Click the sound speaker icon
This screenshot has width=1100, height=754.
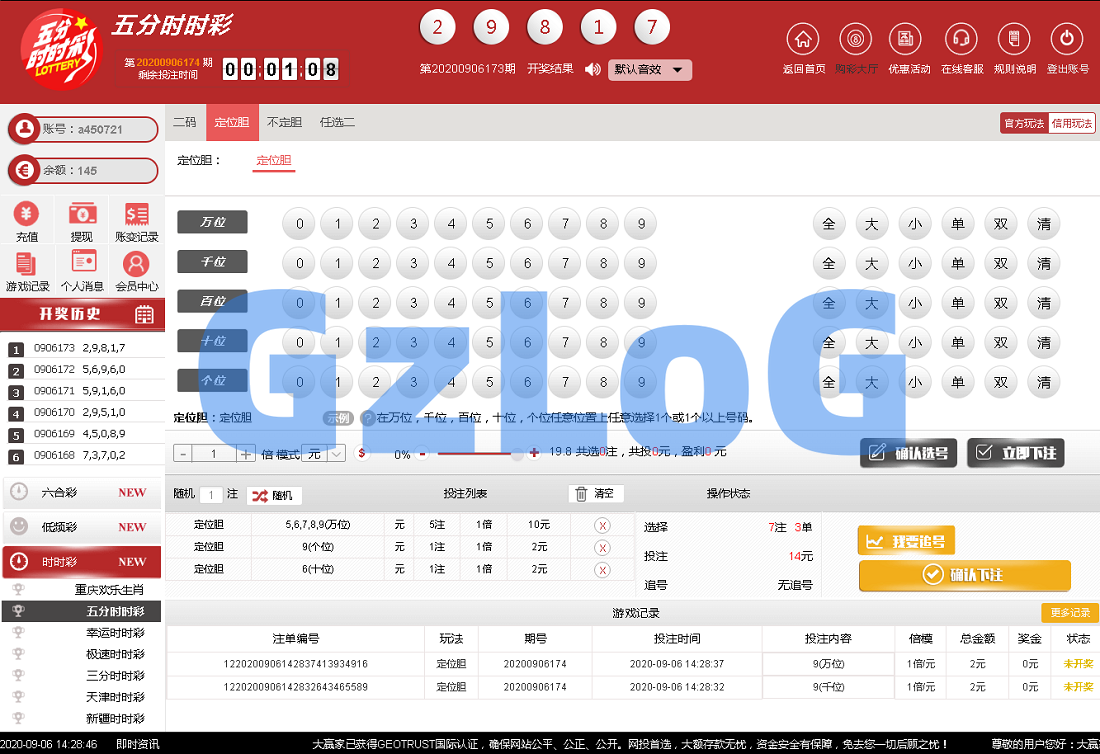[593, 70]
